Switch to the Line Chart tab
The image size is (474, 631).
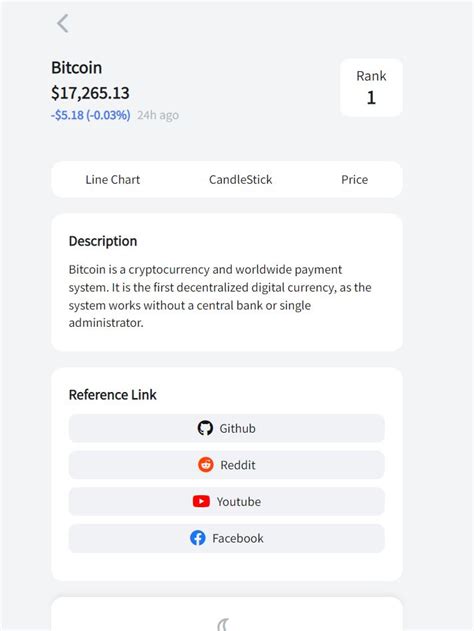pyautogui.click(x=113, y=179)
